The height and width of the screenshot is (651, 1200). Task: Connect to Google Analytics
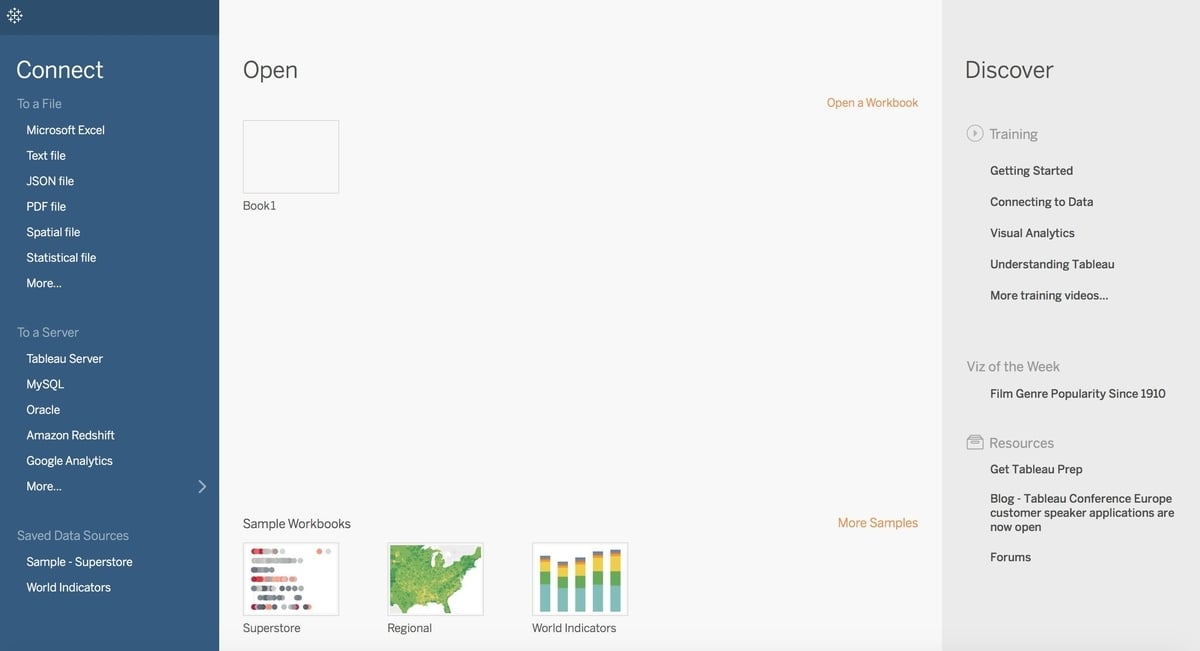click(69, 460)
